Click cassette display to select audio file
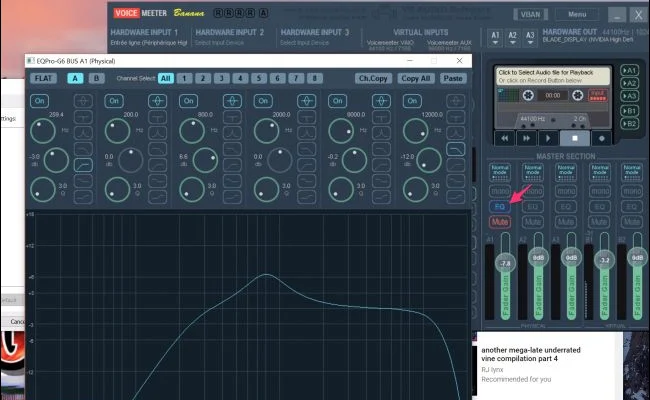This screenshot has height=400, width=650. pyautogui.click(x=554, y=76)
